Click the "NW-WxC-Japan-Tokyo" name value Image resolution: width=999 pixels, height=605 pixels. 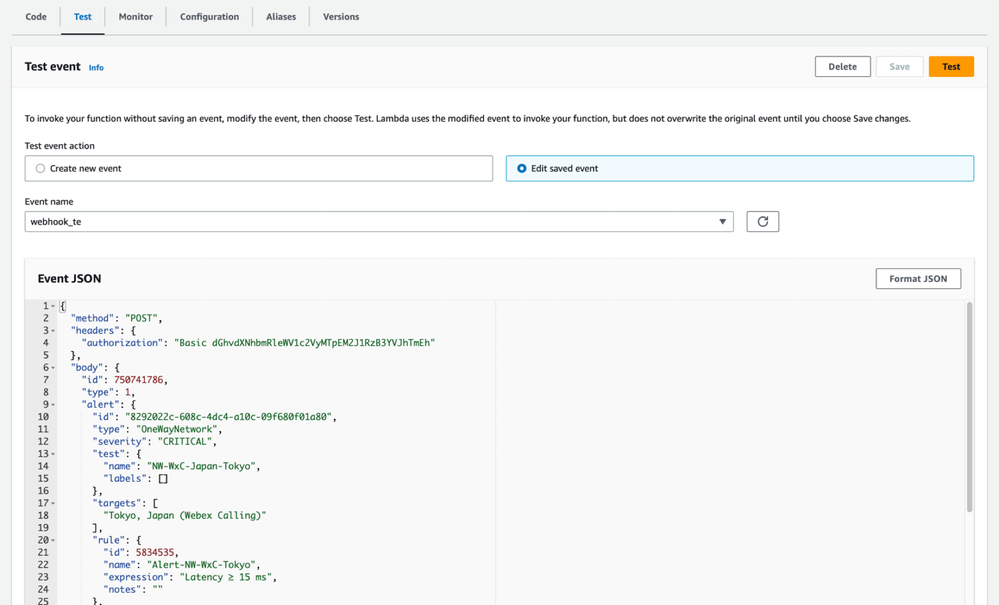coord(201,466)
